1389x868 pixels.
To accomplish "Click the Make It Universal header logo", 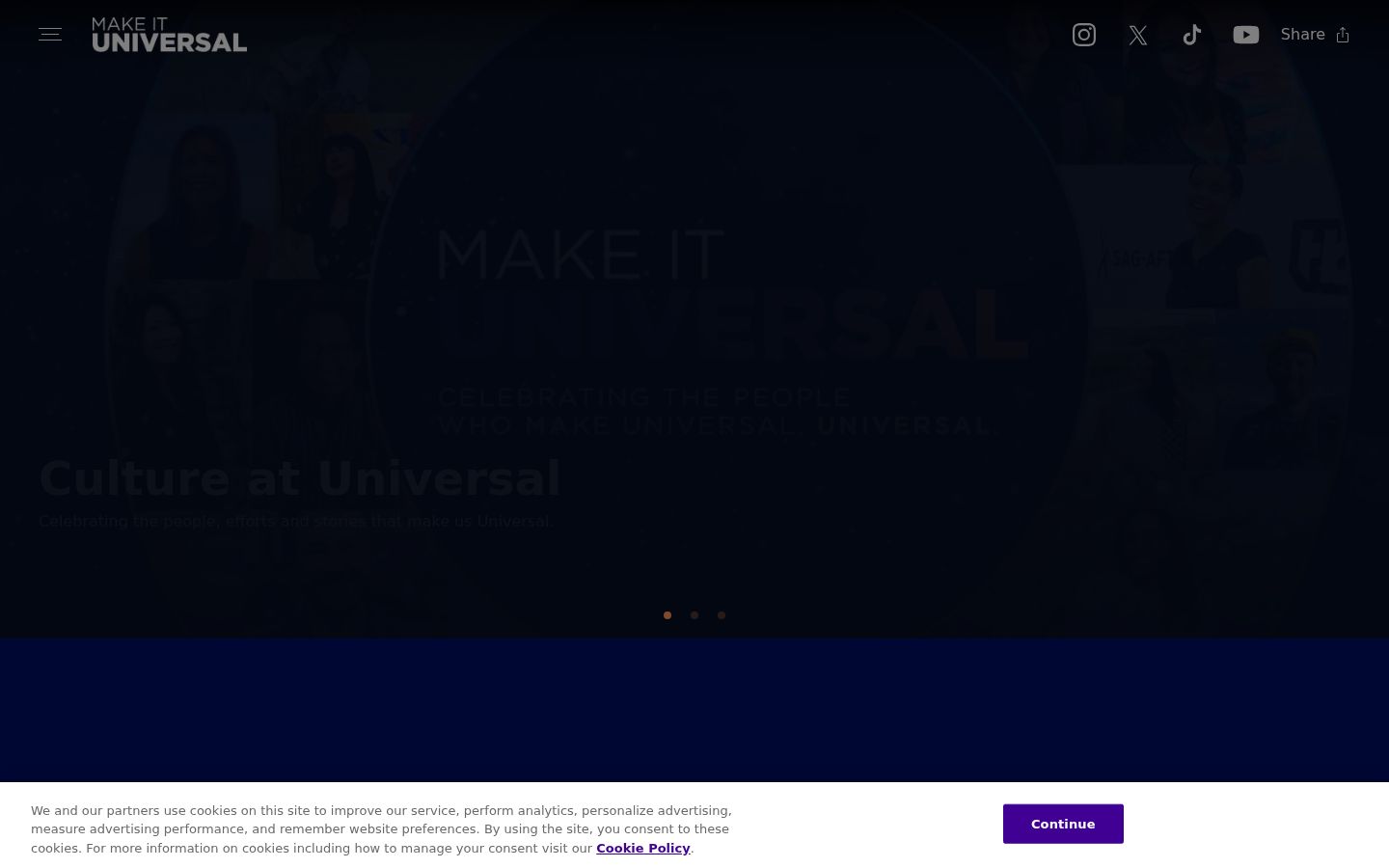I will click(x=170, y=35).
